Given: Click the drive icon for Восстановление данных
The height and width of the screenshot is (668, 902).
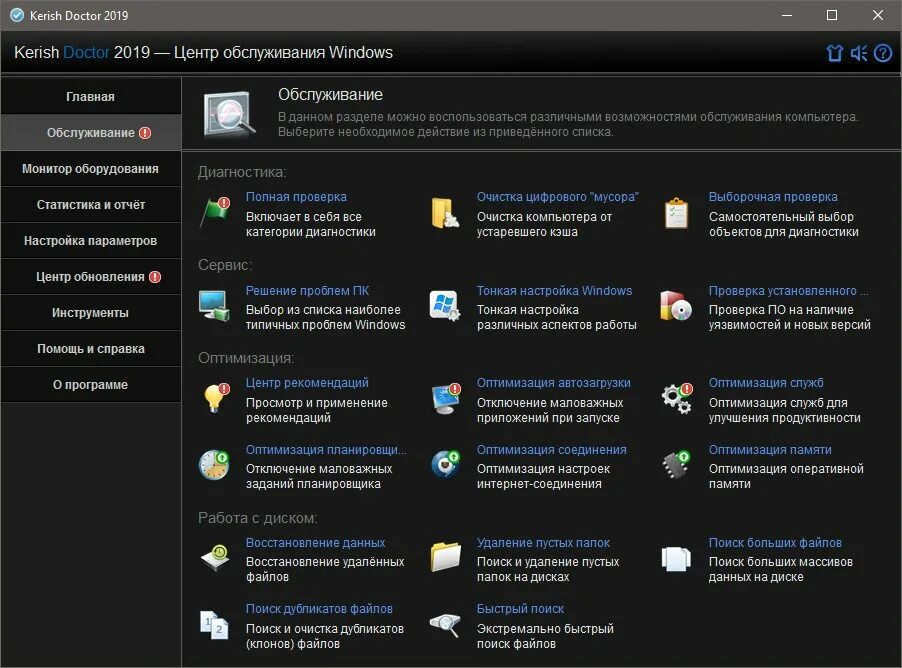Looking at the screenshot, I should (215, 558).
